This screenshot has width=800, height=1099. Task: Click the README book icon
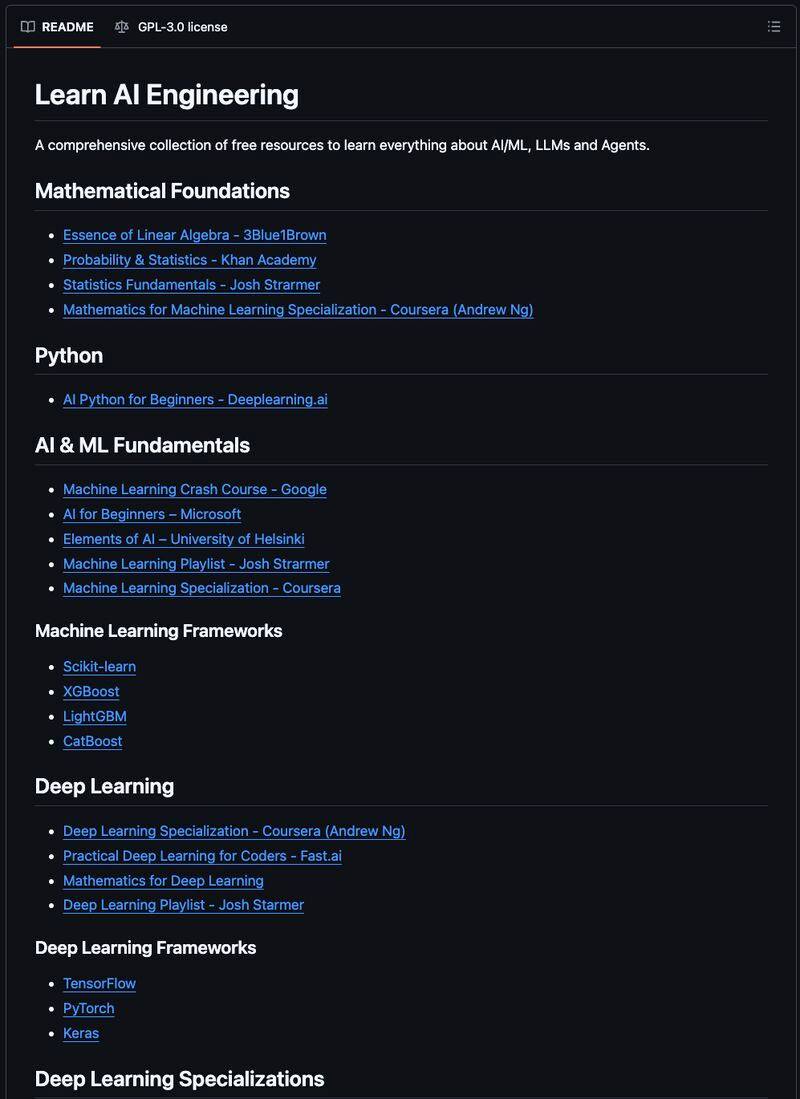coord(27,27)
